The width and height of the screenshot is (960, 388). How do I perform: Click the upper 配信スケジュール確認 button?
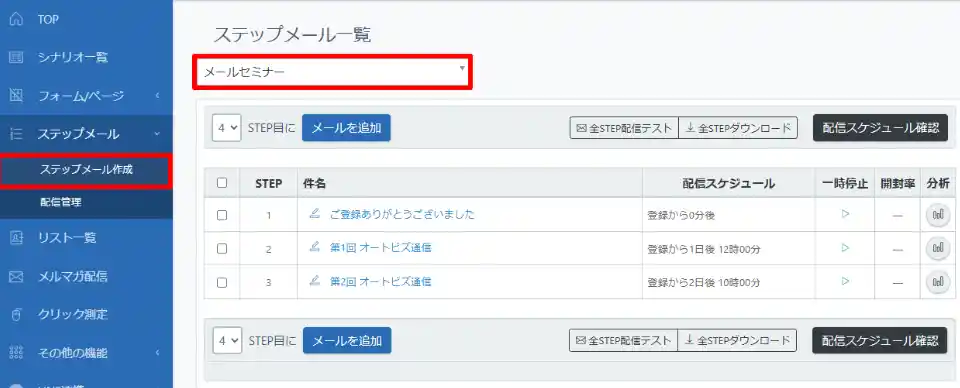[880, 128]
